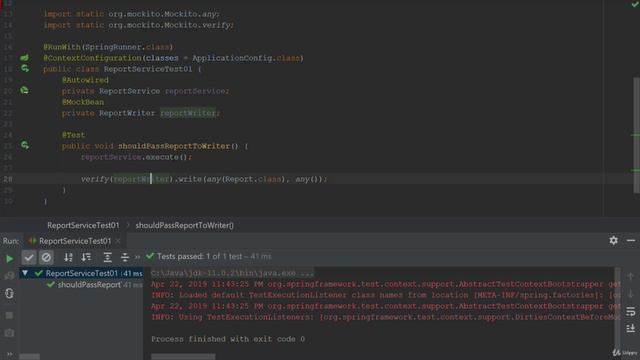Open Run panel settings gear
Image resolution: width=640 pixels, height=360 pixels.
613,240
